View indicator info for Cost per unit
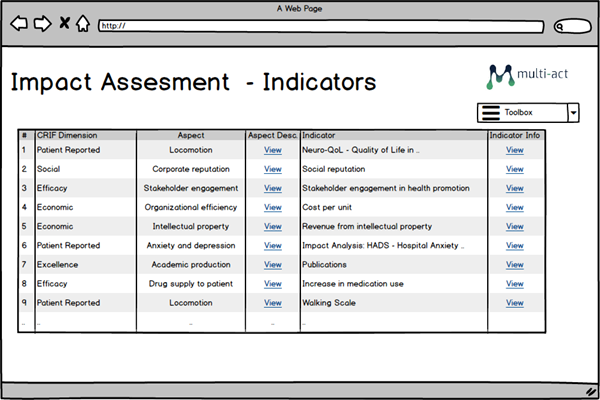 pos(514,207)
